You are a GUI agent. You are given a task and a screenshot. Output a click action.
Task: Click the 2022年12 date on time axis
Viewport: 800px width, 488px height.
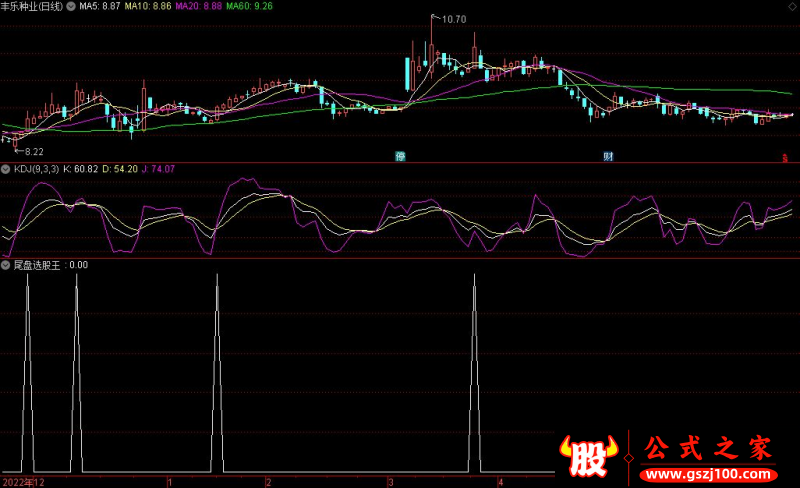click(x=23, y=482)
